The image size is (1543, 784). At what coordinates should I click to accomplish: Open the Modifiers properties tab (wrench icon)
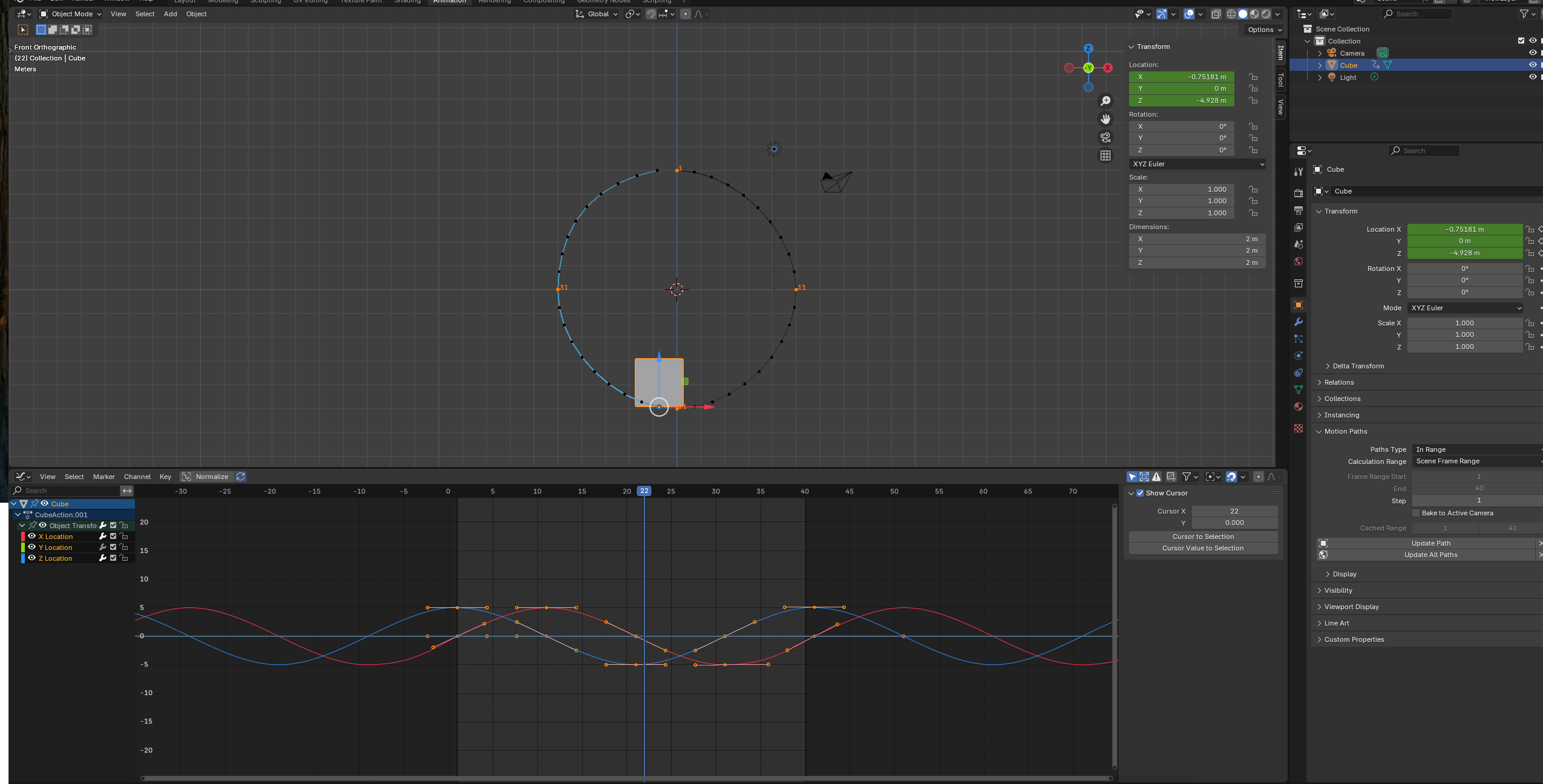coord(1298,322)
